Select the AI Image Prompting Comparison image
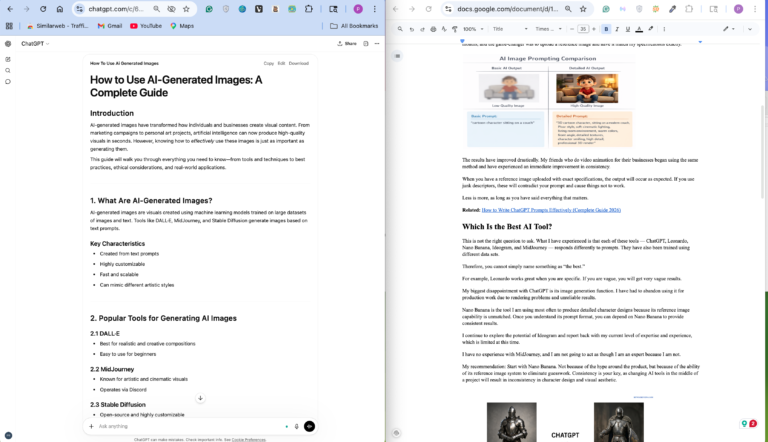768x442 pixels. click(549, 100)
